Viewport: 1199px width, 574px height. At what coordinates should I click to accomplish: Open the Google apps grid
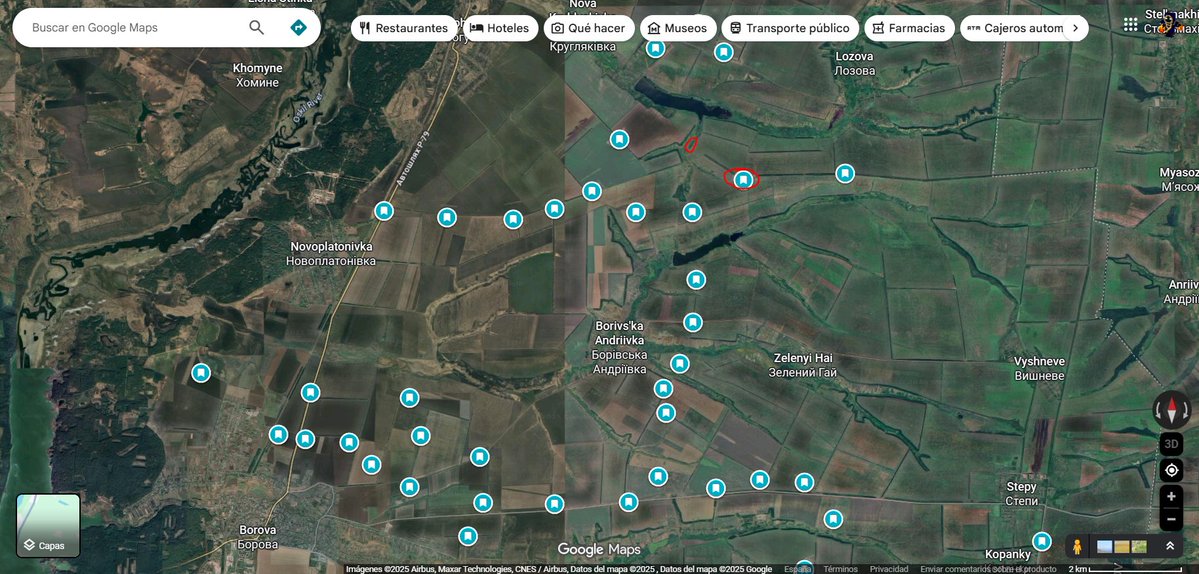click(1130, 24)
